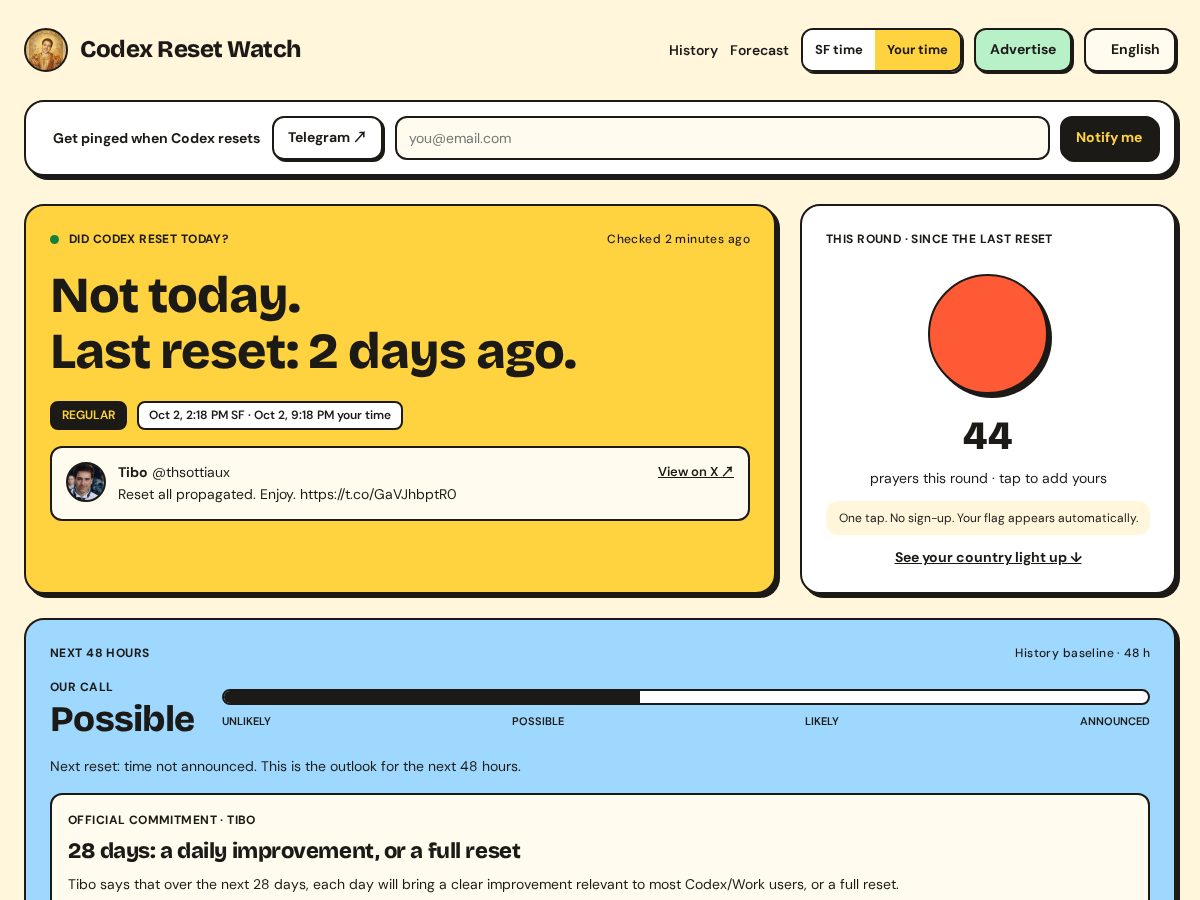Switch the time display to Your time
This screenshot has width=1200, height=900.
(917, 50)
